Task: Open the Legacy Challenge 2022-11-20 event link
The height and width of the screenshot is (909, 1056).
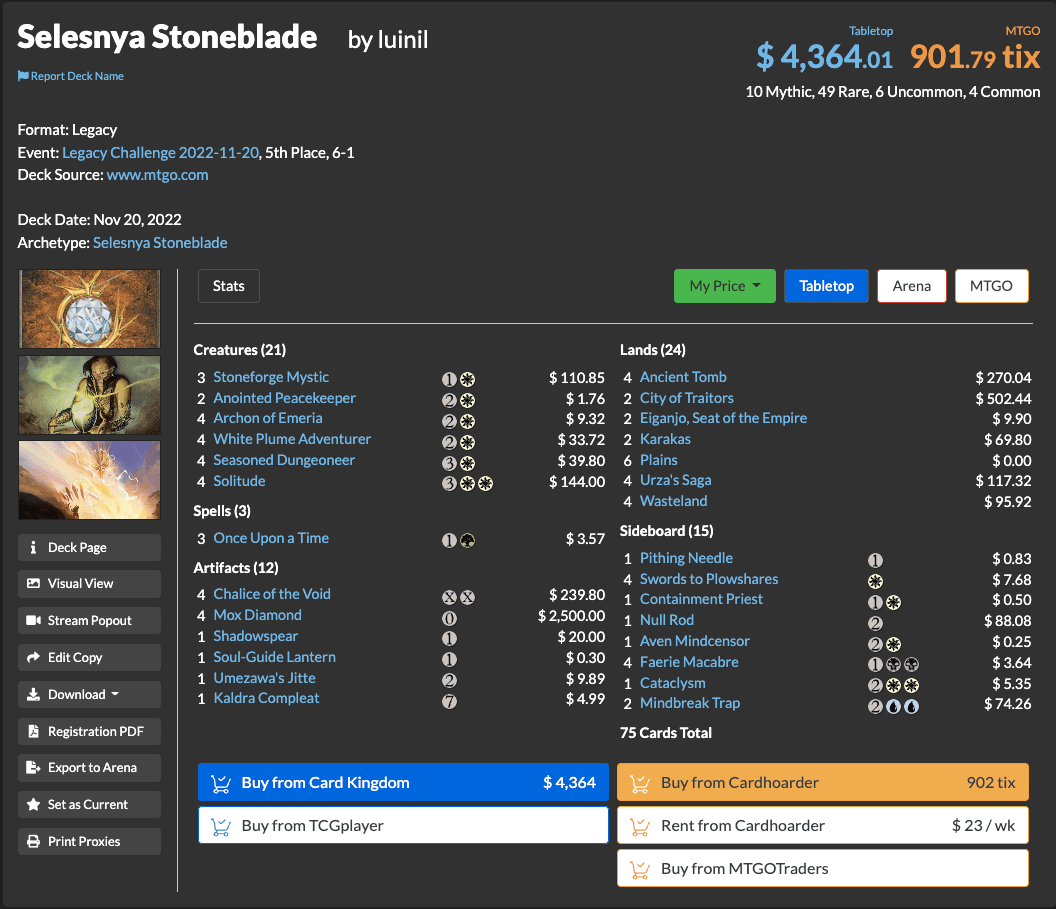Action: (160, 153)
